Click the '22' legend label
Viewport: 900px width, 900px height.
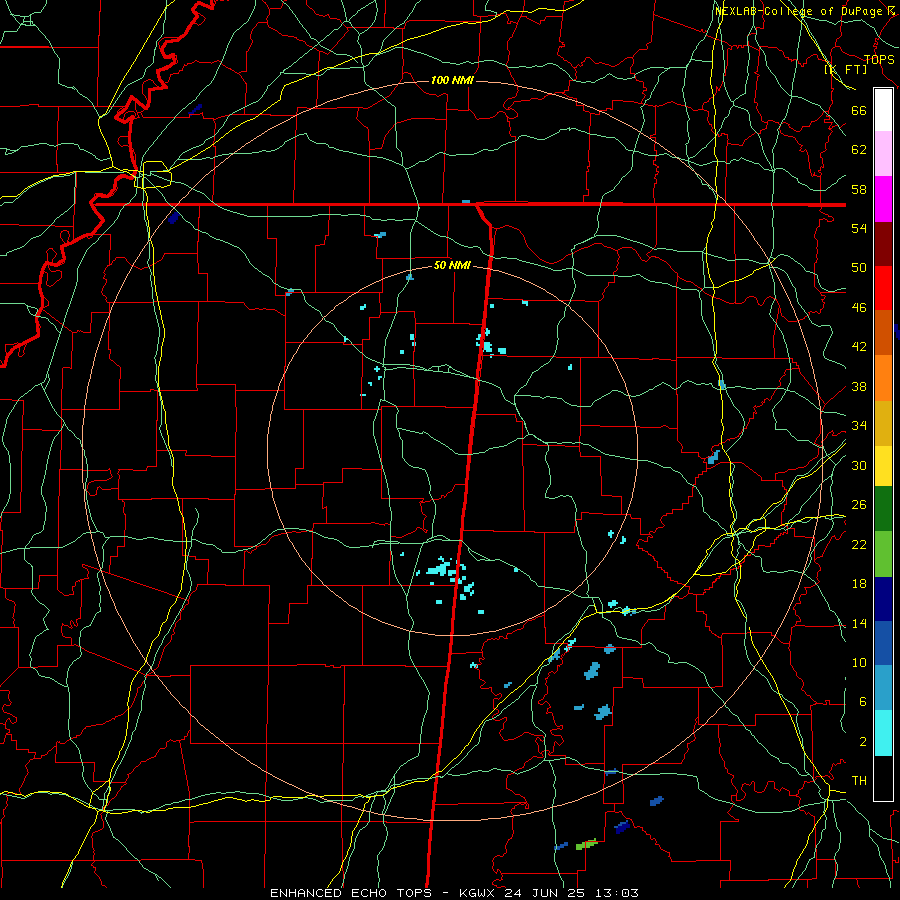[859, 544]
